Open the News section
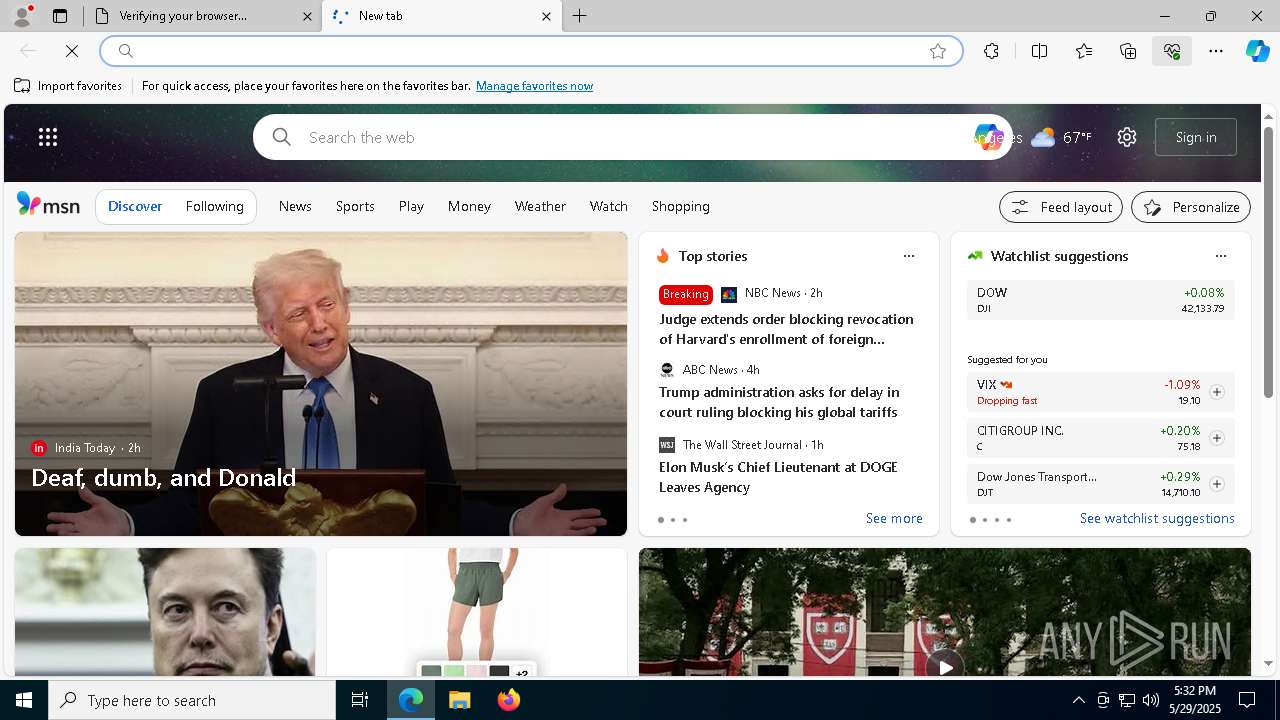 tap(295, 206)
